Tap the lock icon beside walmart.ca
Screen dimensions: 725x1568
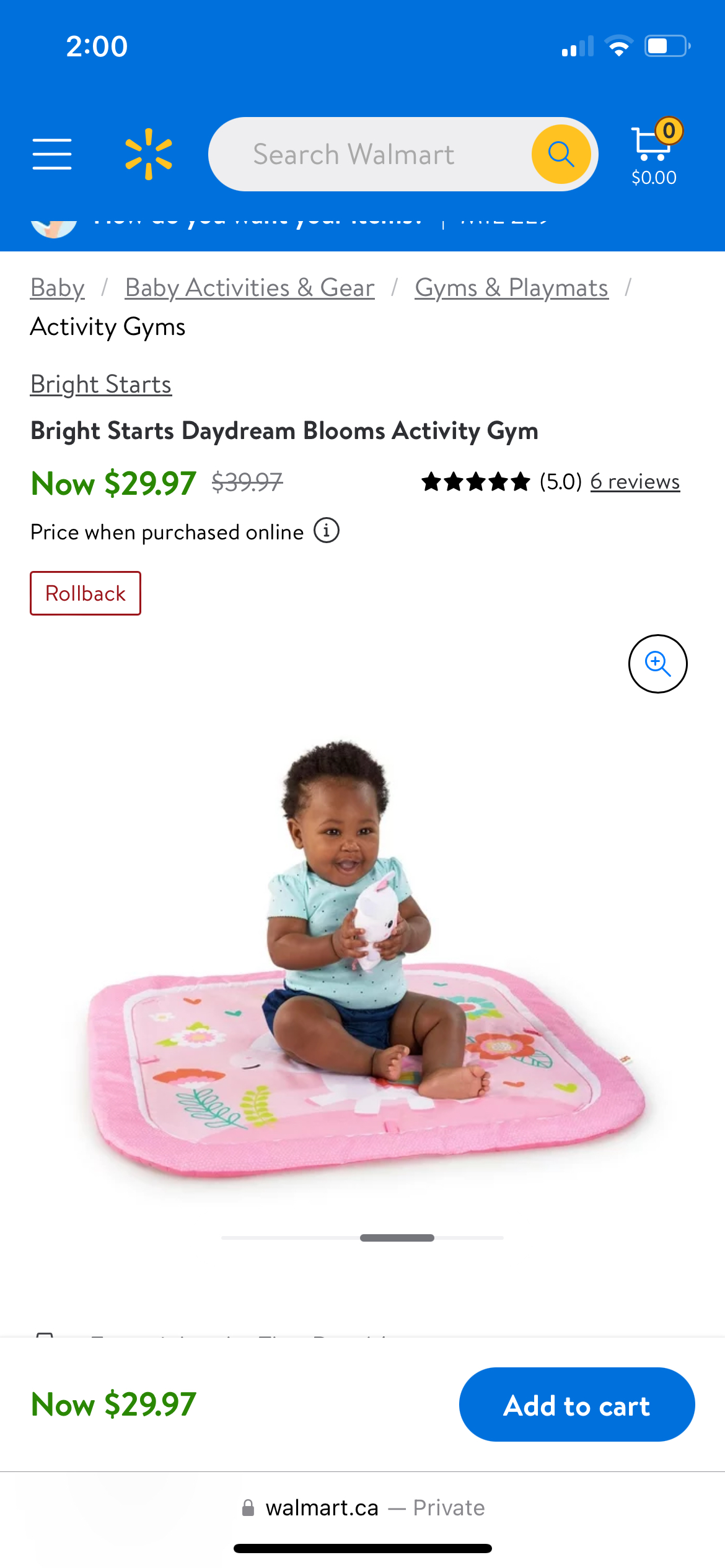[248, 1508]
